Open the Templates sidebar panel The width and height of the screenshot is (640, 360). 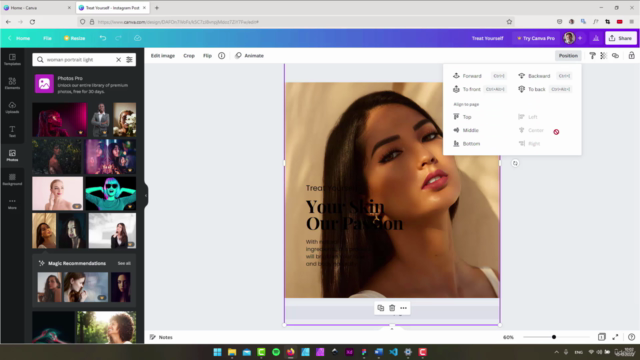click(12, 60)
